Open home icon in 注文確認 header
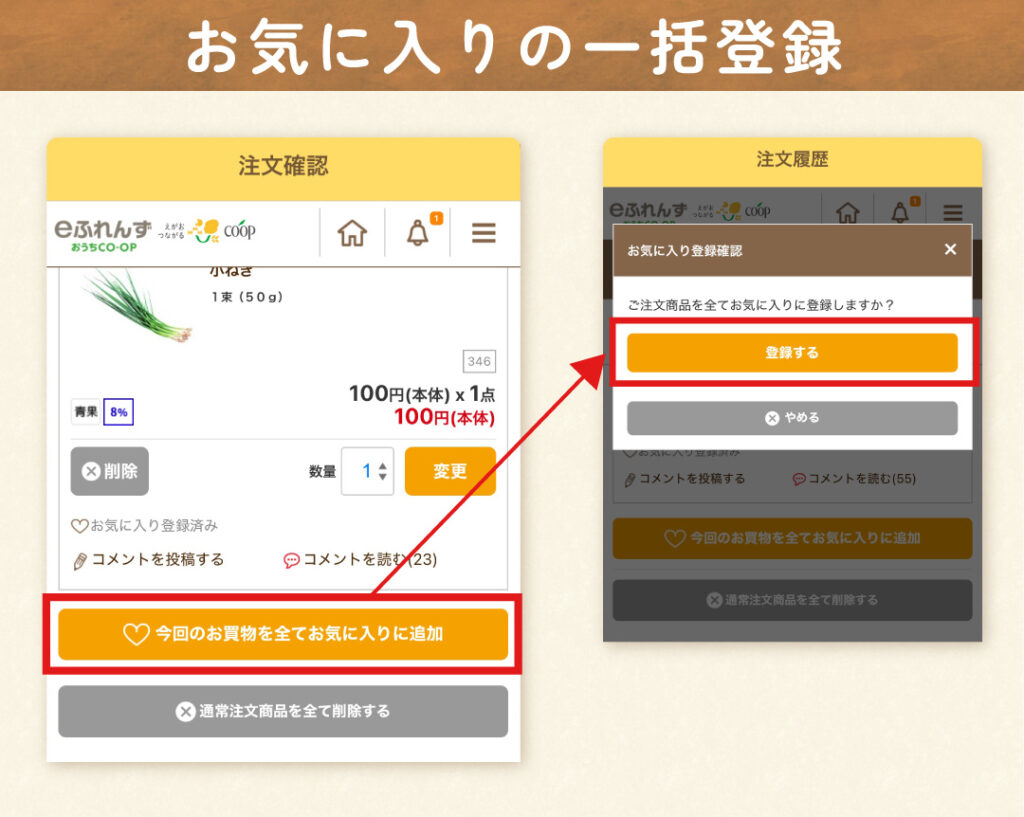The image size is (1024, 817). pyautogui.click(x=352, y=233)
